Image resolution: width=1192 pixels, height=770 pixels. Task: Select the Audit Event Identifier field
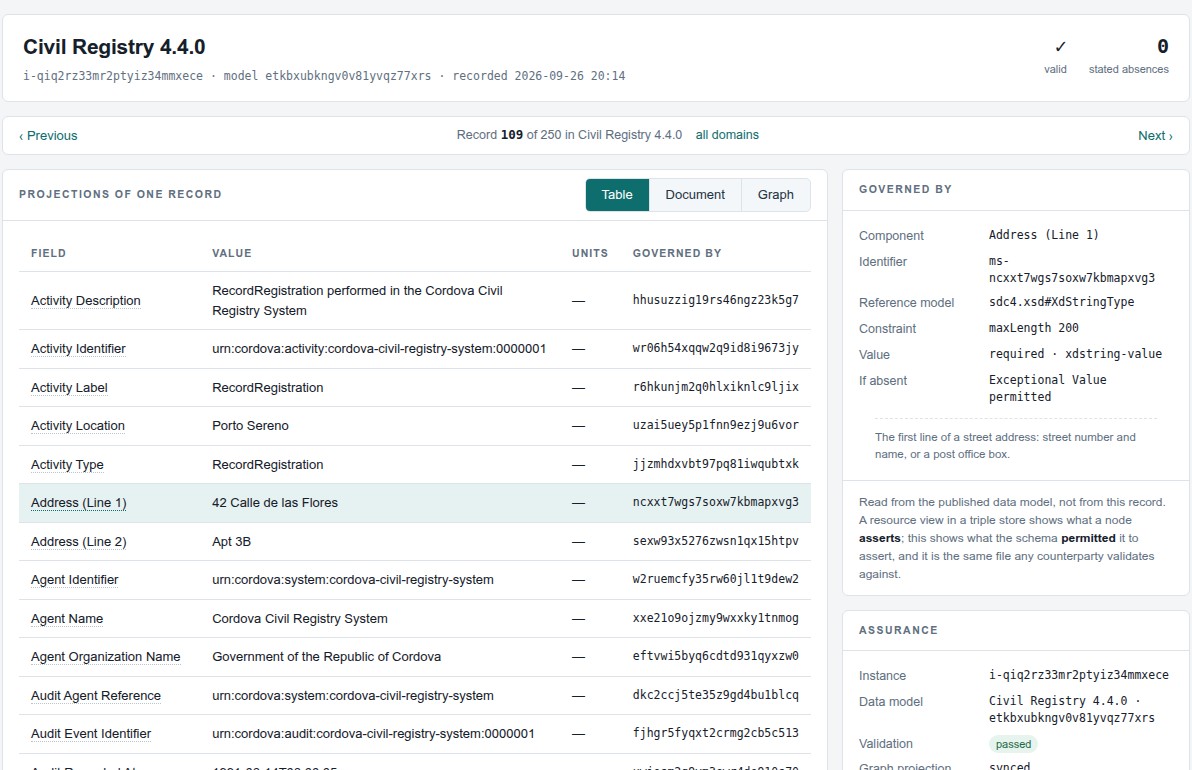coord(91,734)
